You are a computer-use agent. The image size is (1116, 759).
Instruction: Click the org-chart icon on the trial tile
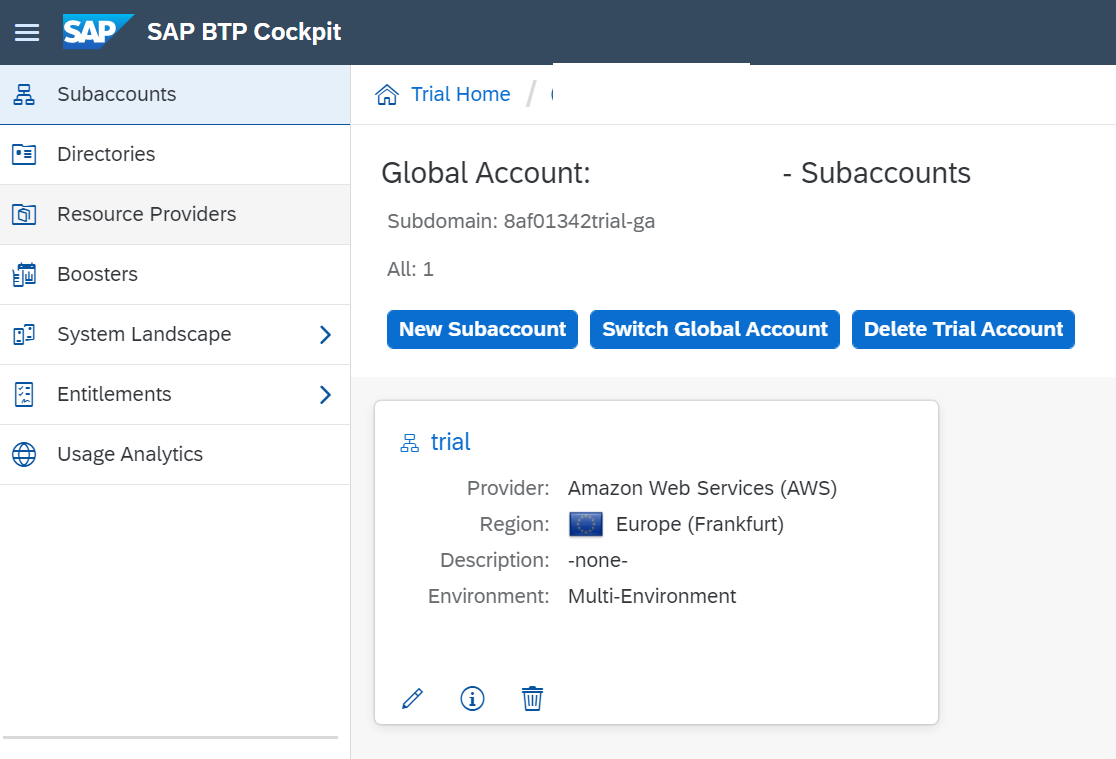click(409, 441)
